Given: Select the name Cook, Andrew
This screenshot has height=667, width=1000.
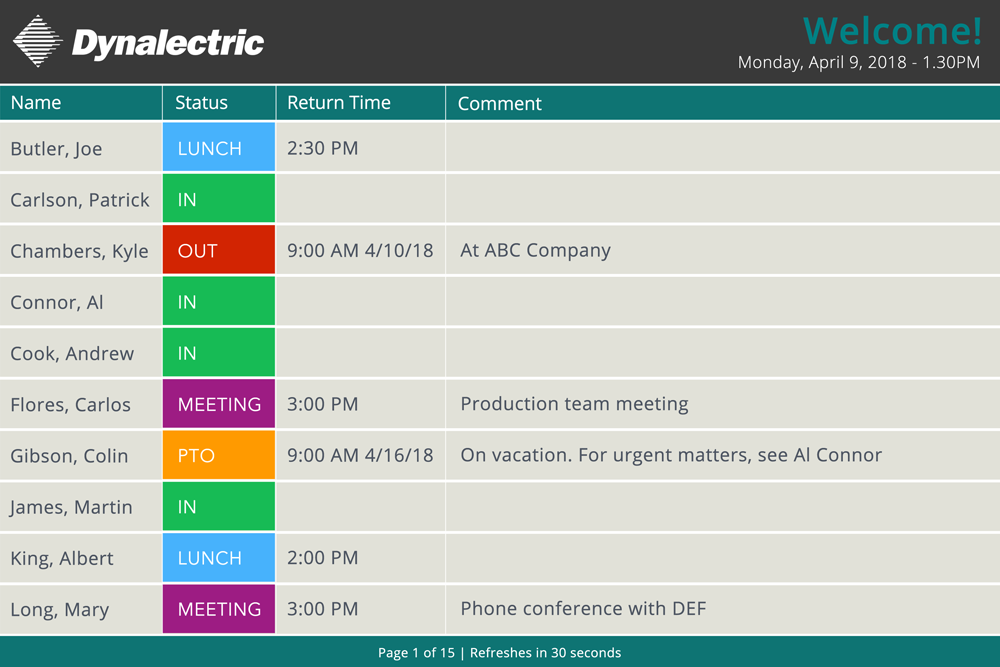Looking at the screenshot, I should tap(72, 353).
